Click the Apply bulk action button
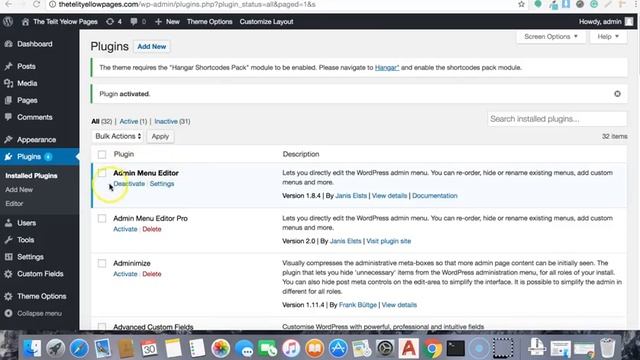The image size is (640, 360). tap(160, 136)
